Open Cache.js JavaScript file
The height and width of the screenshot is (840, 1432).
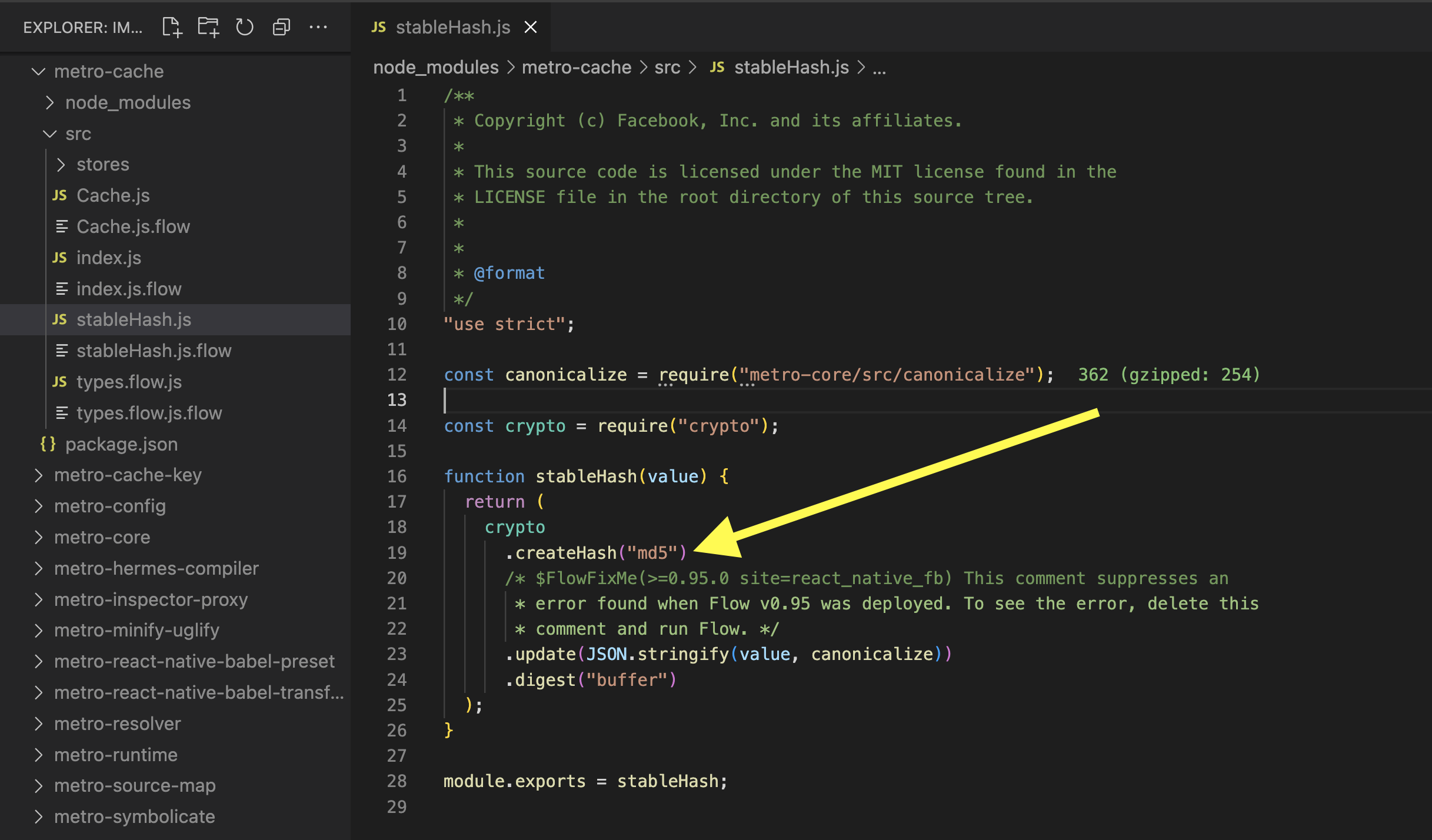(113, 195)
